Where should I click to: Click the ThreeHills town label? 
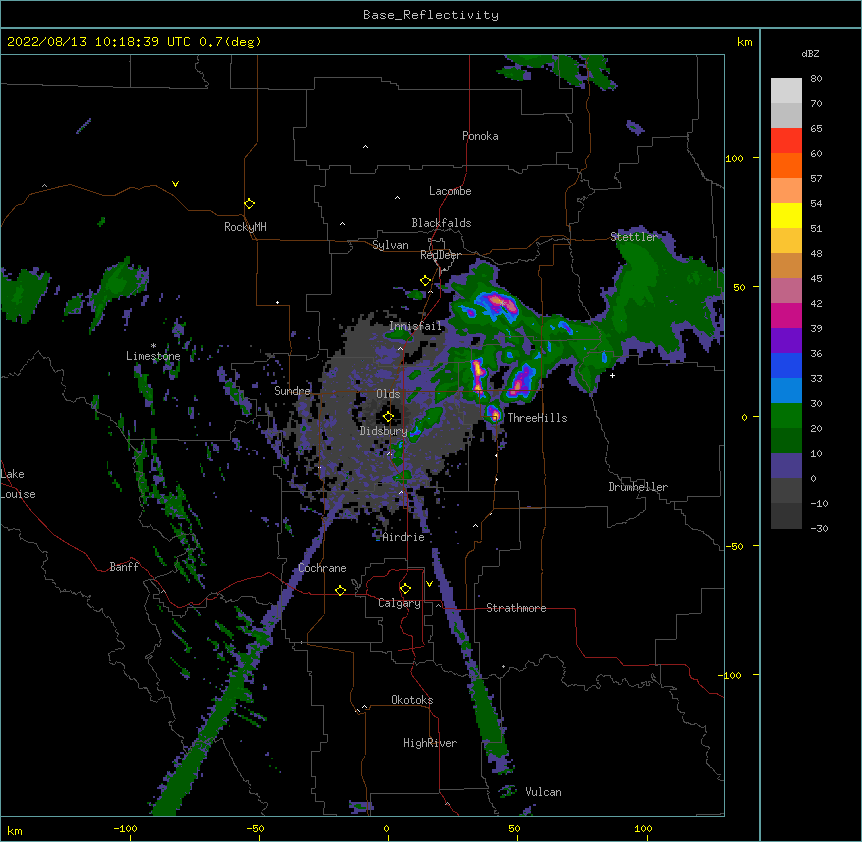[537, 418]
